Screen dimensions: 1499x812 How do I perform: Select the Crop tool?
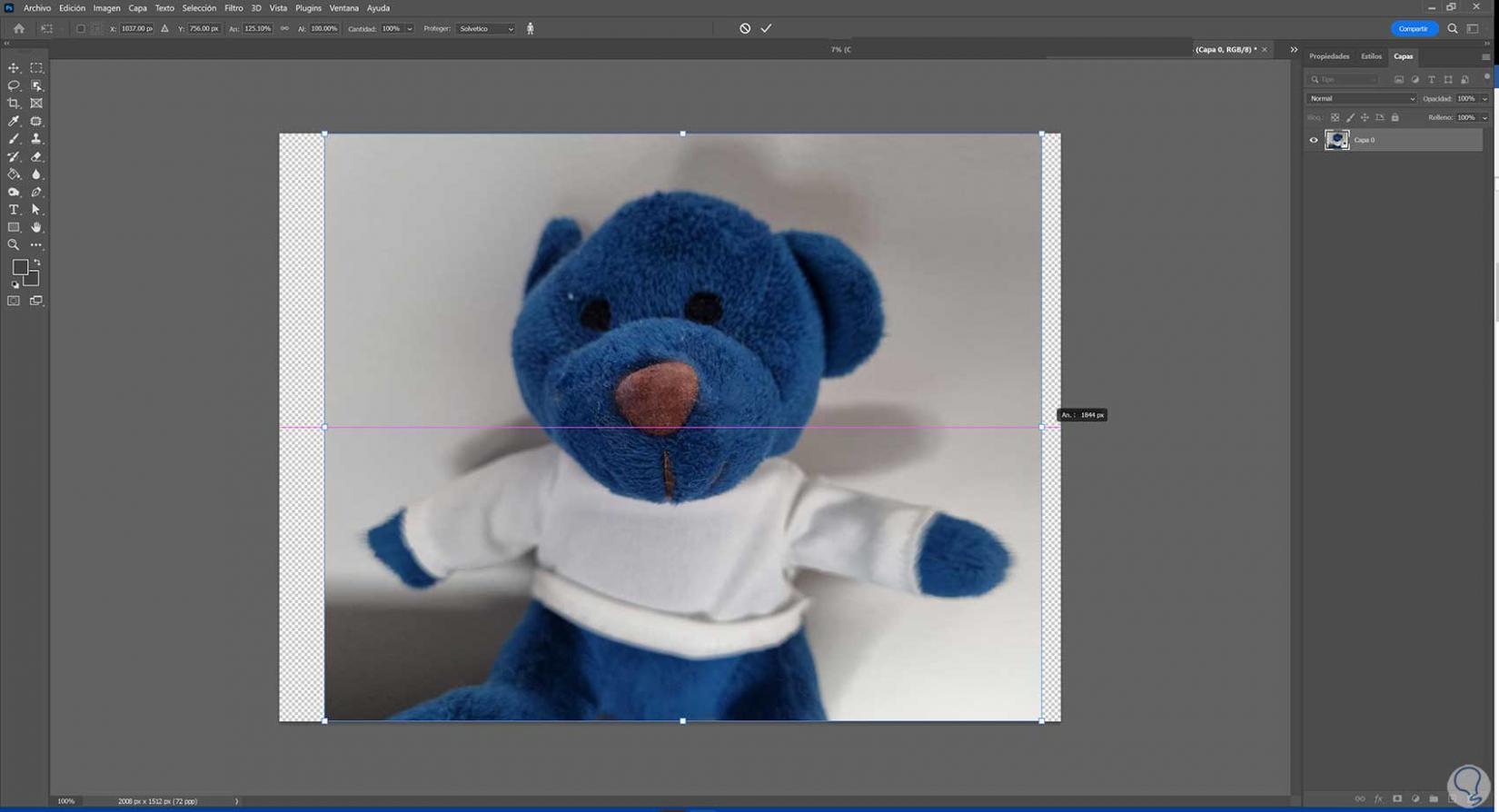click(14, 104)
